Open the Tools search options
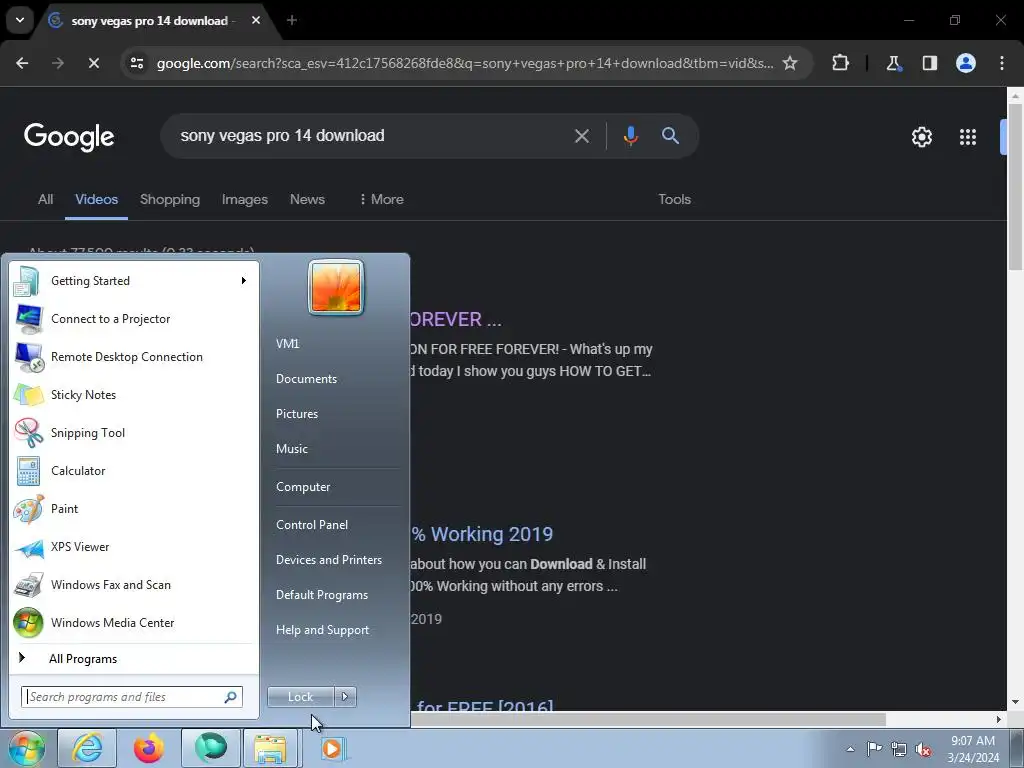 [x=675, y=199]
